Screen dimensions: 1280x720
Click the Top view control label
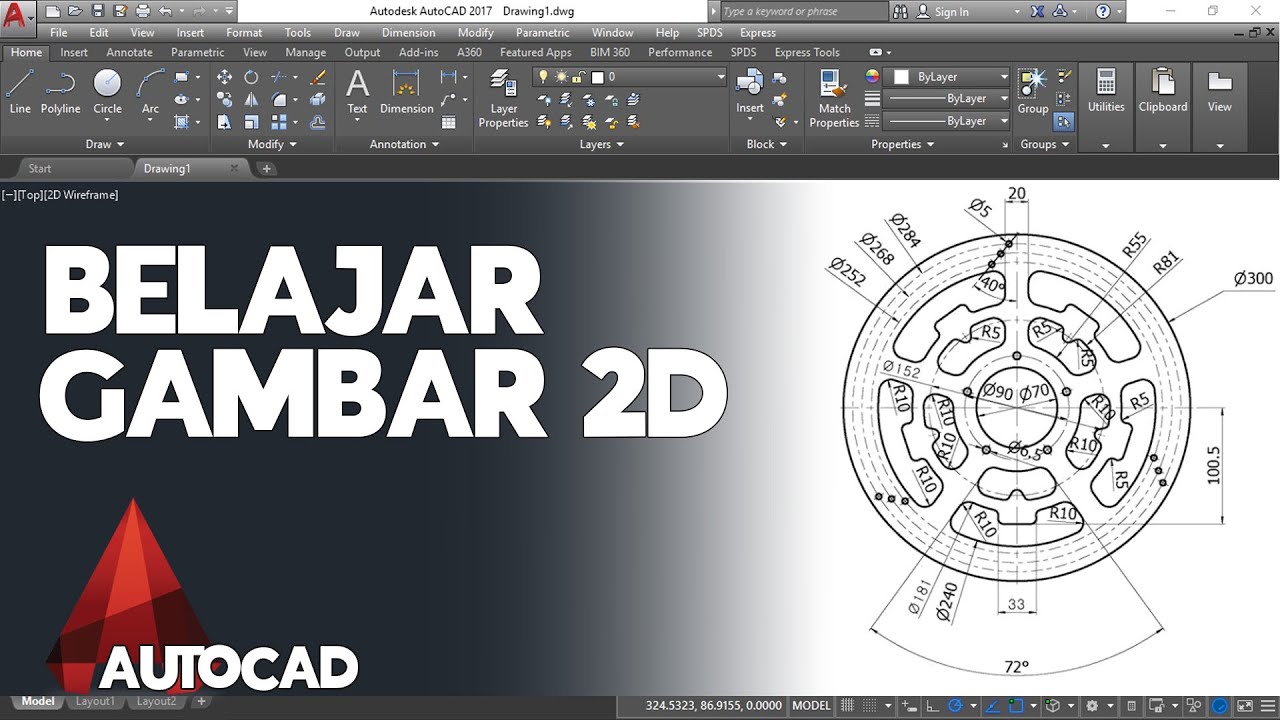pos(30,195)
